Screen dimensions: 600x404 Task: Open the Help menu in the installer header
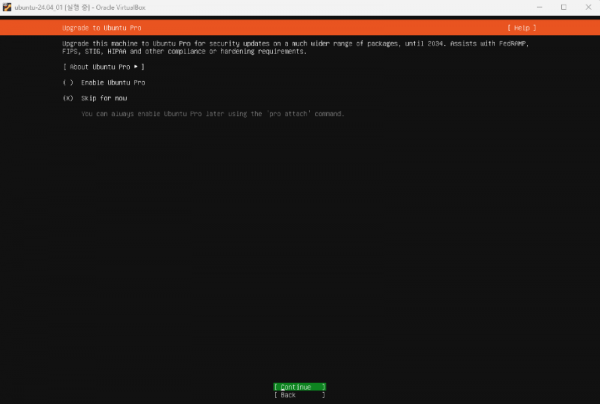pyautogui.click(x=522, y=28)
